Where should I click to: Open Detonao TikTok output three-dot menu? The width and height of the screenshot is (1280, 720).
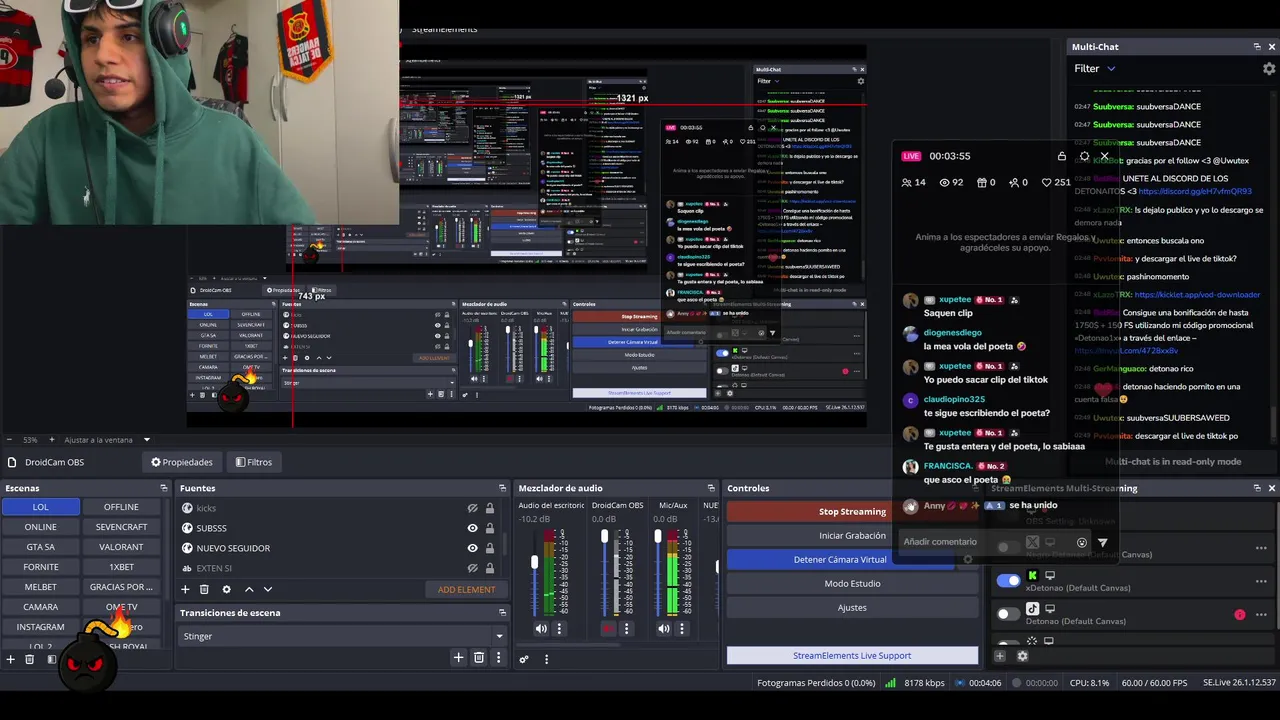[x=1261, y=614]
